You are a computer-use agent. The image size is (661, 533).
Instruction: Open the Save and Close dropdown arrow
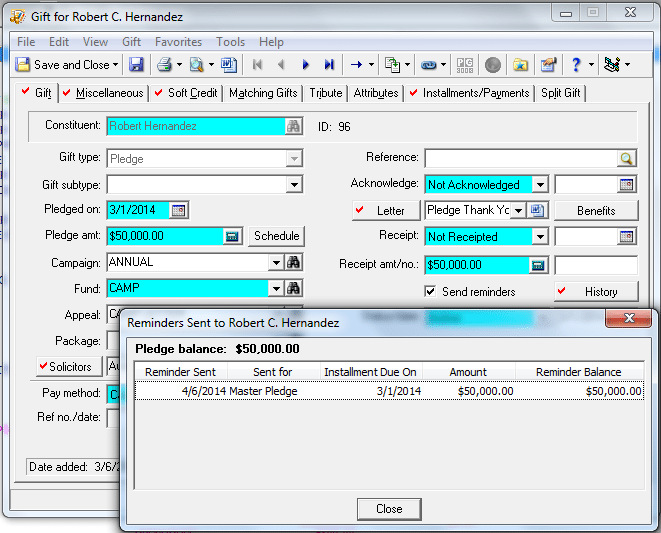click(x=115, y=65)
